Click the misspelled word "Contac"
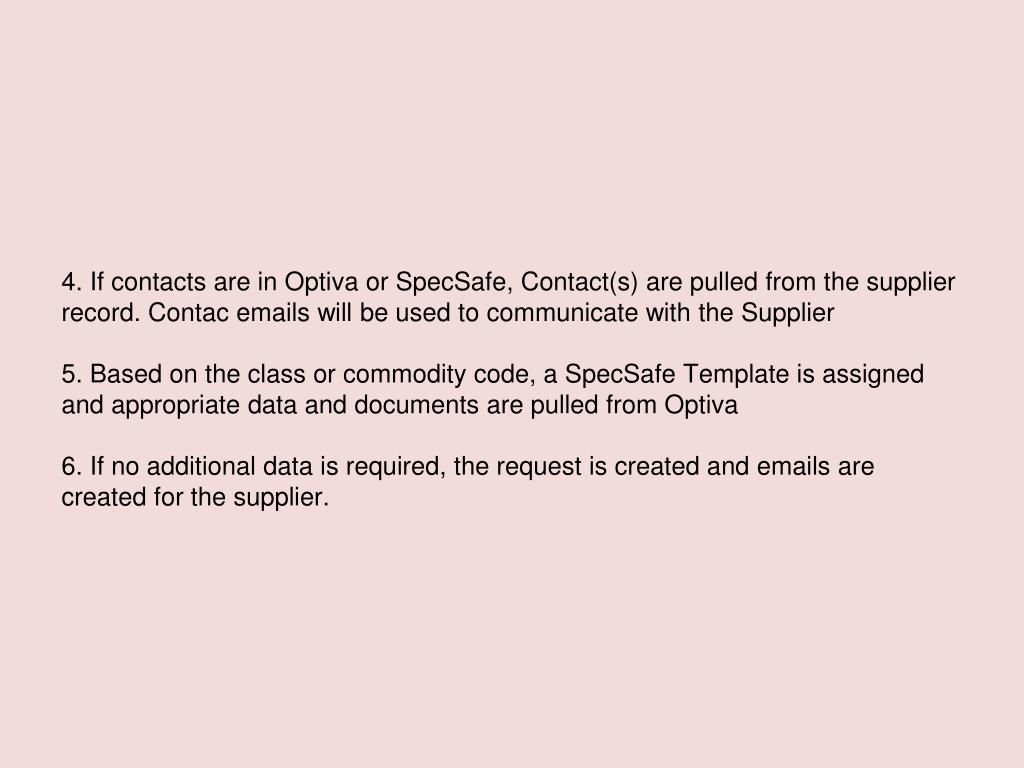Viewport: 1024px width, 768px height. pos(189,313)
